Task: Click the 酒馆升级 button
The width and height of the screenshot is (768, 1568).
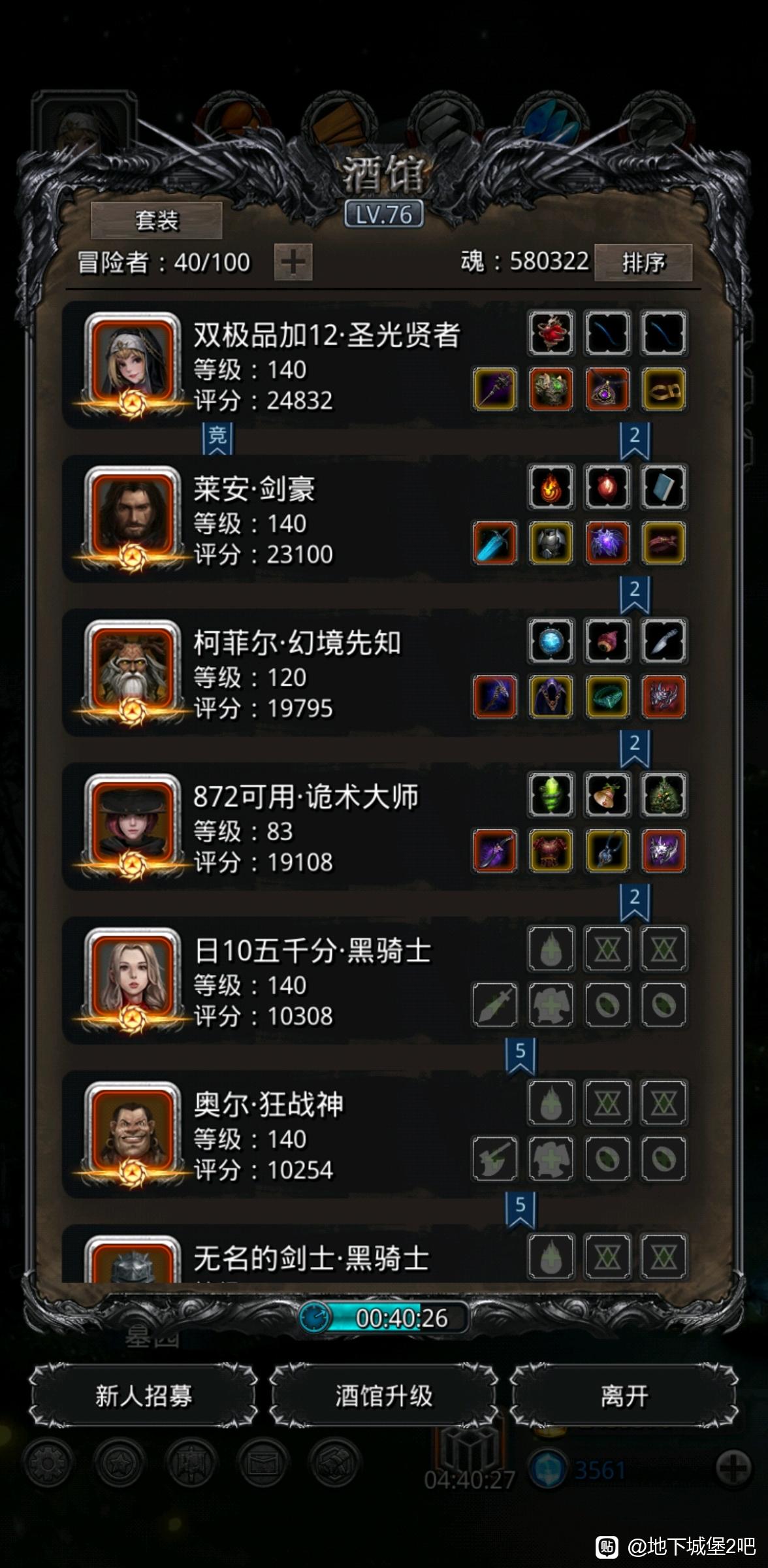Action: click(384, 1396)
